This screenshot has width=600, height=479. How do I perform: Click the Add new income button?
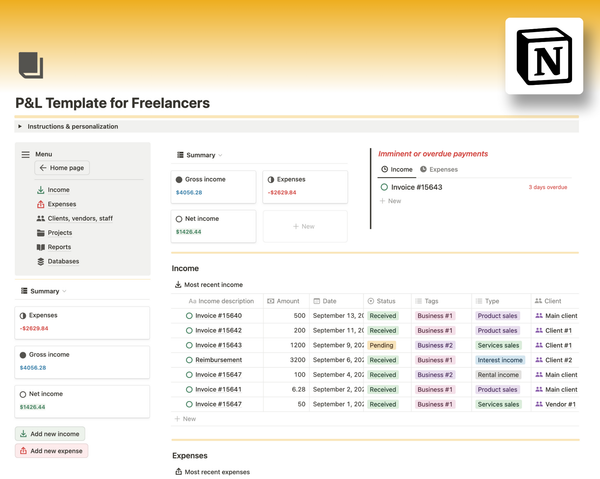click(50, 434)
